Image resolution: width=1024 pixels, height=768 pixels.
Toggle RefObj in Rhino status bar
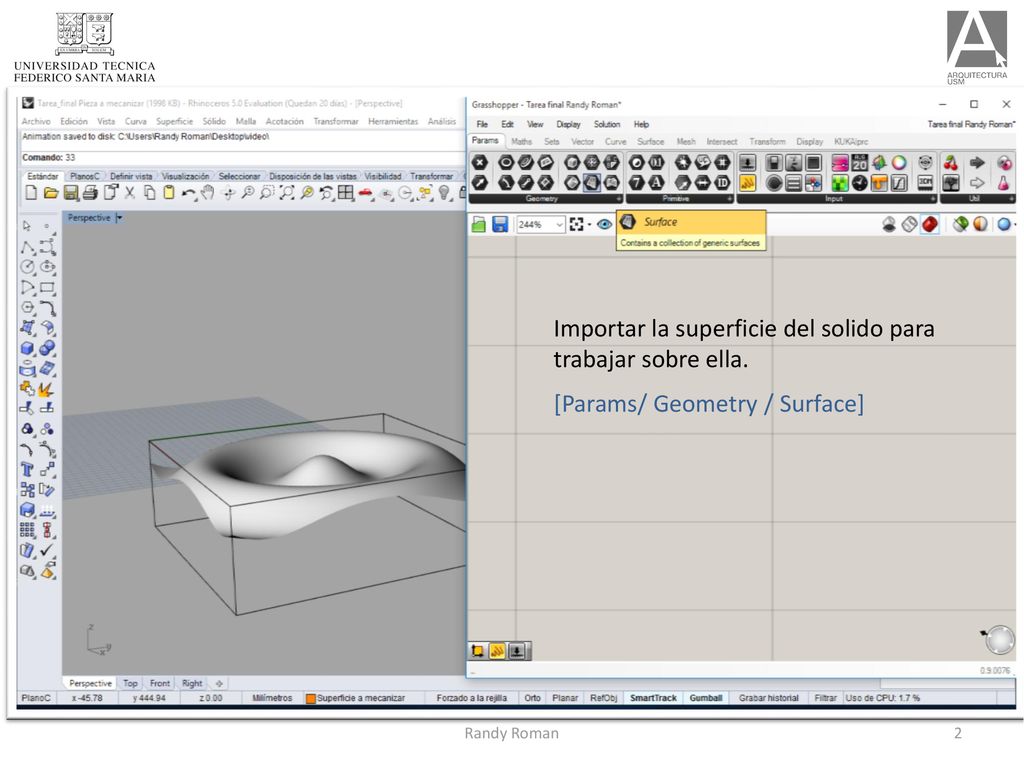(x=603, y=698)
